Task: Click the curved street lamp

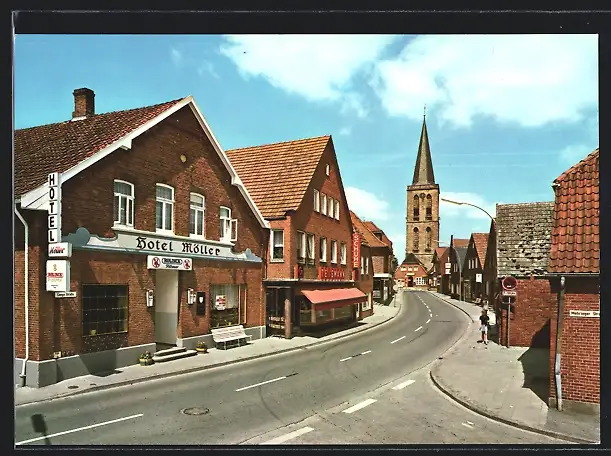Action: pos(469,206)
